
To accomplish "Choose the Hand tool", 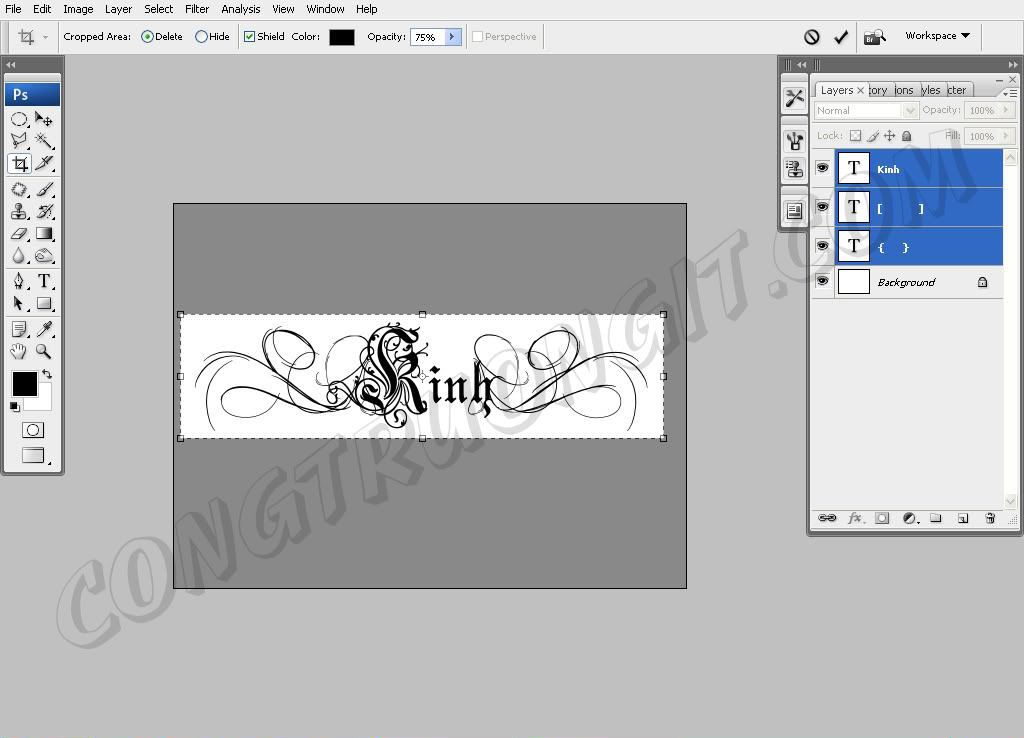I will click(x=18, y=351).
